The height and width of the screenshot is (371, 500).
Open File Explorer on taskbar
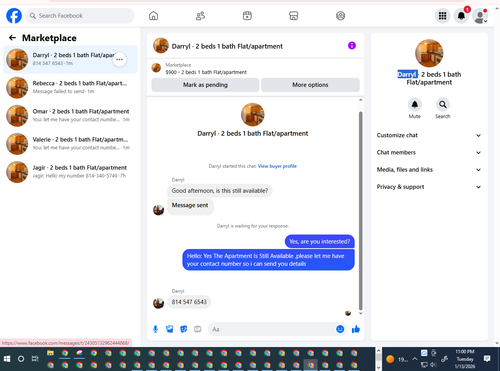coord(50,353)
